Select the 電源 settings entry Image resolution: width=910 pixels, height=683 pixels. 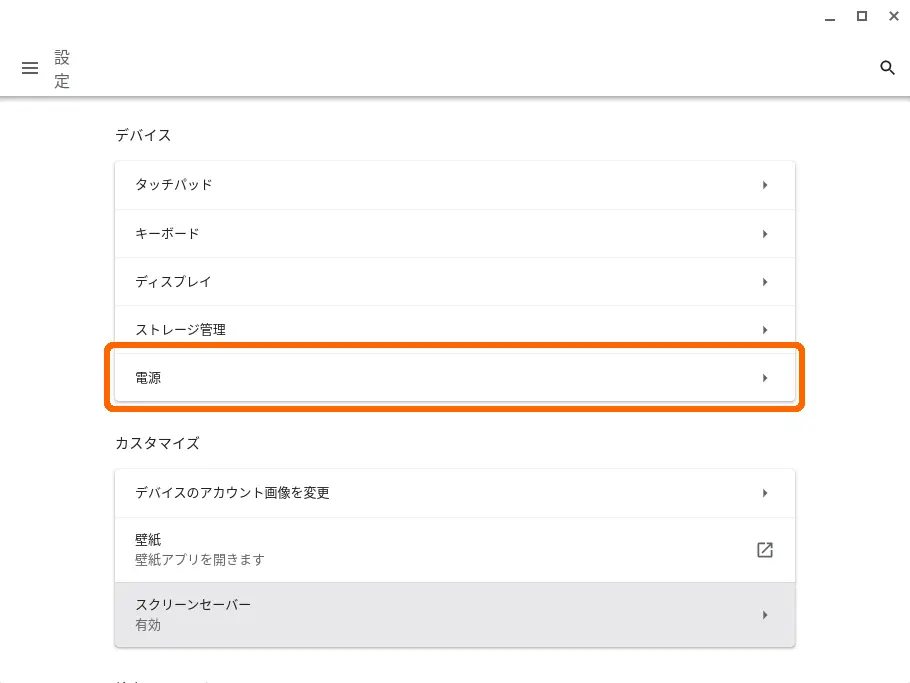tap(455, 378)
